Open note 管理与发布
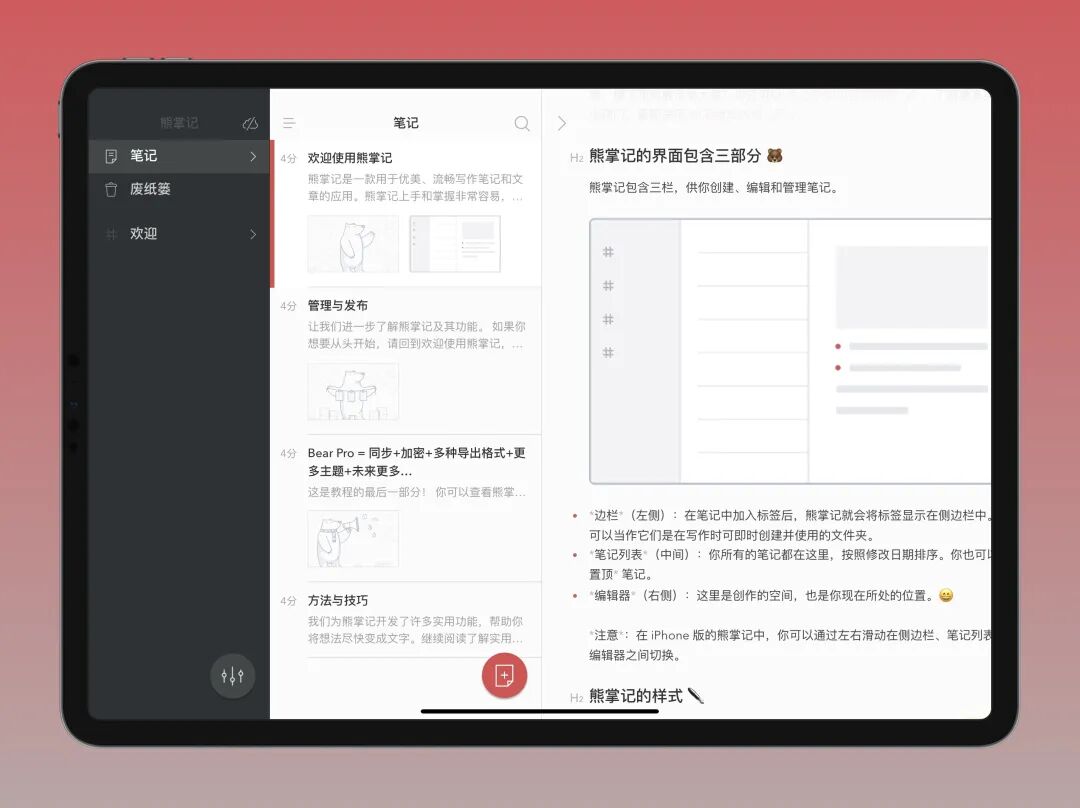 [x=406, y=361]
